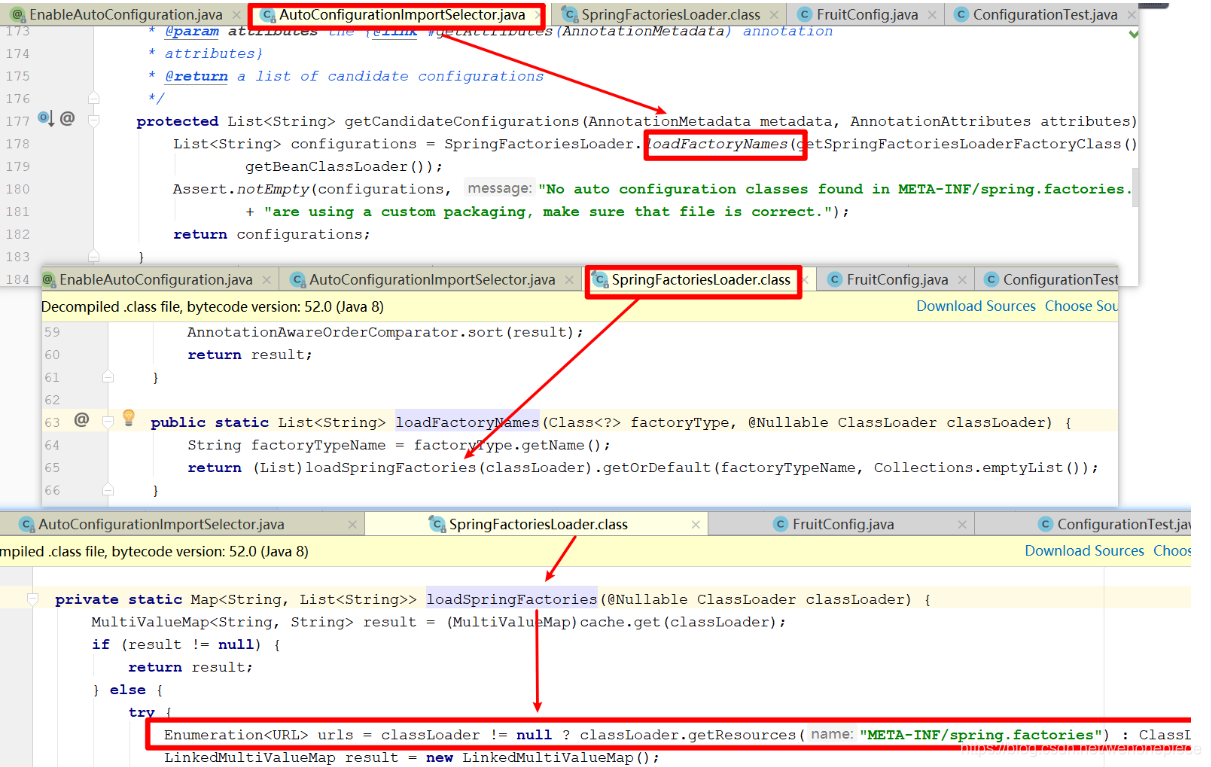Close FruitConfig.java tab in top editor

coord(932,15)
